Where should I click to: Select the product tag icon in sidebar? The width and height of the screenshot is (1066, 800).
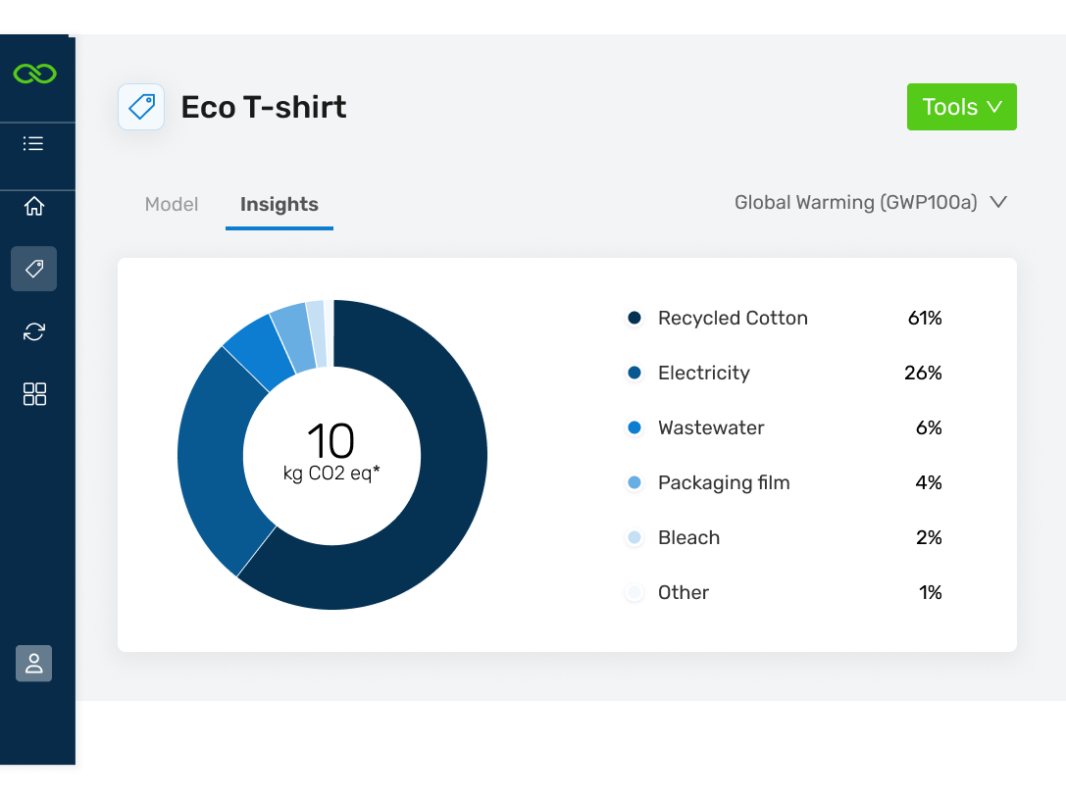click(34, 269)
